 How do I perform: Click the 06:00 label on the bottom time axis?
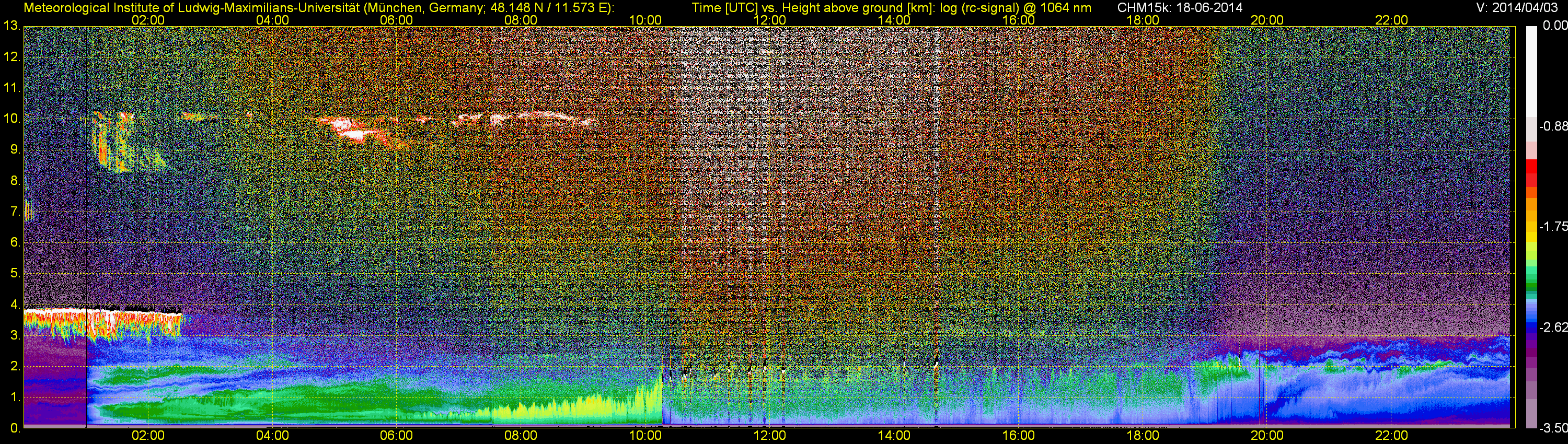click(x=396, y=436)
